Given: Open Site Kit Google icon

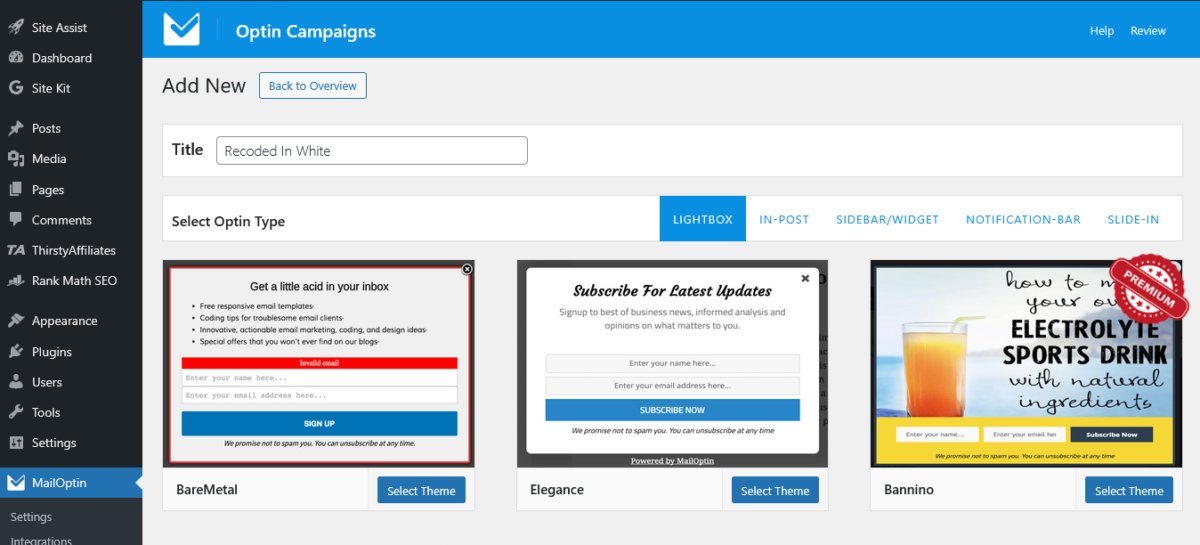Looking at the screenshot, I should pyautogui.click(x=15, y=88).
